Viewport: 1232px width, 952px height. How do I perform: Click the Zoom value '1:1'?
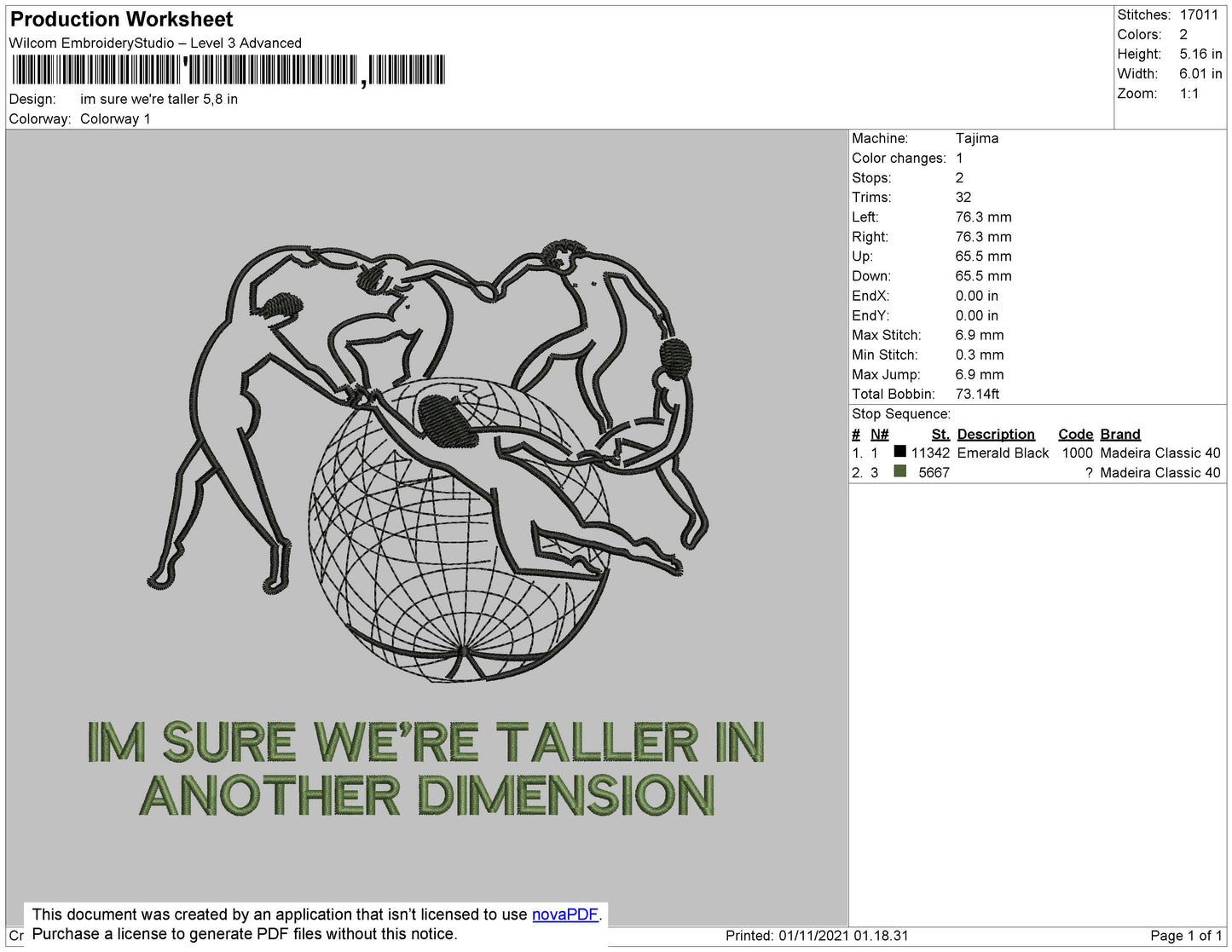click(1189, 94)
